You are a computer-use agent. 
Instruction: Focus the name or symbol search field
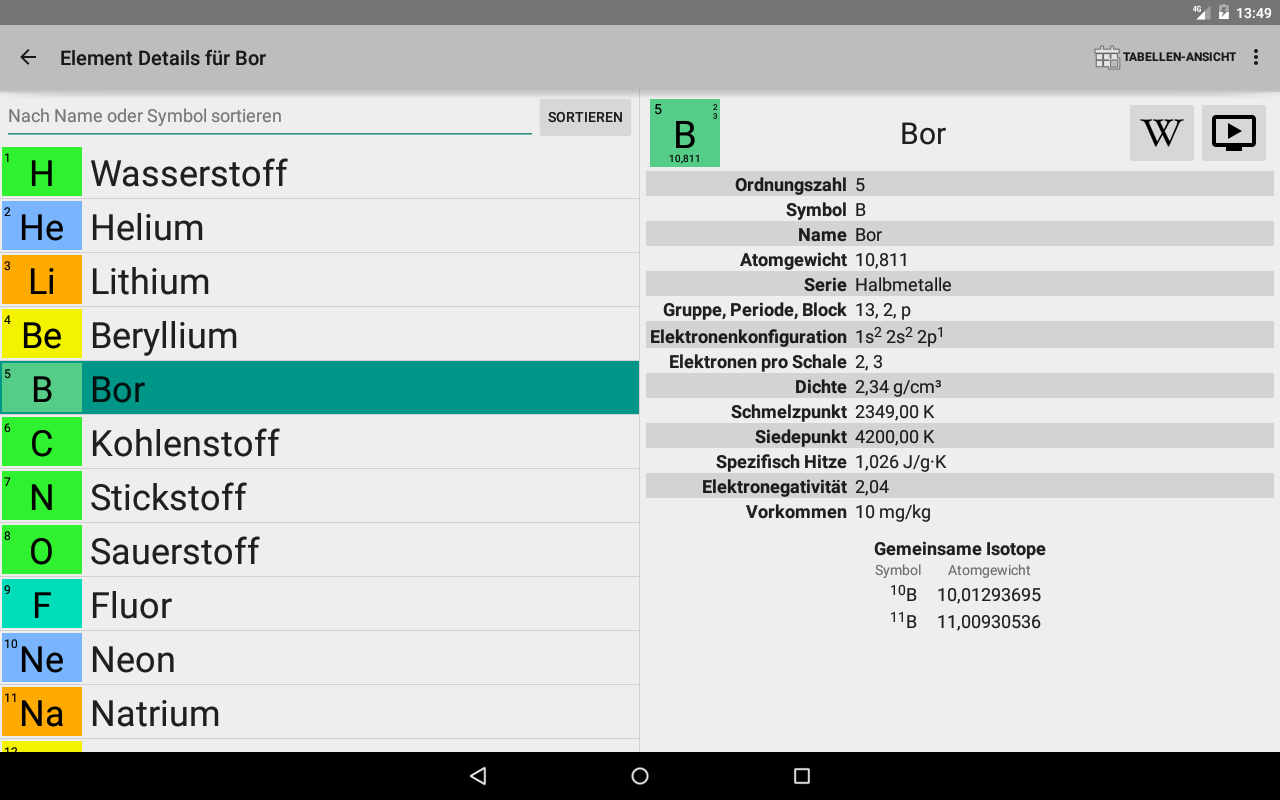click(268, 116)
